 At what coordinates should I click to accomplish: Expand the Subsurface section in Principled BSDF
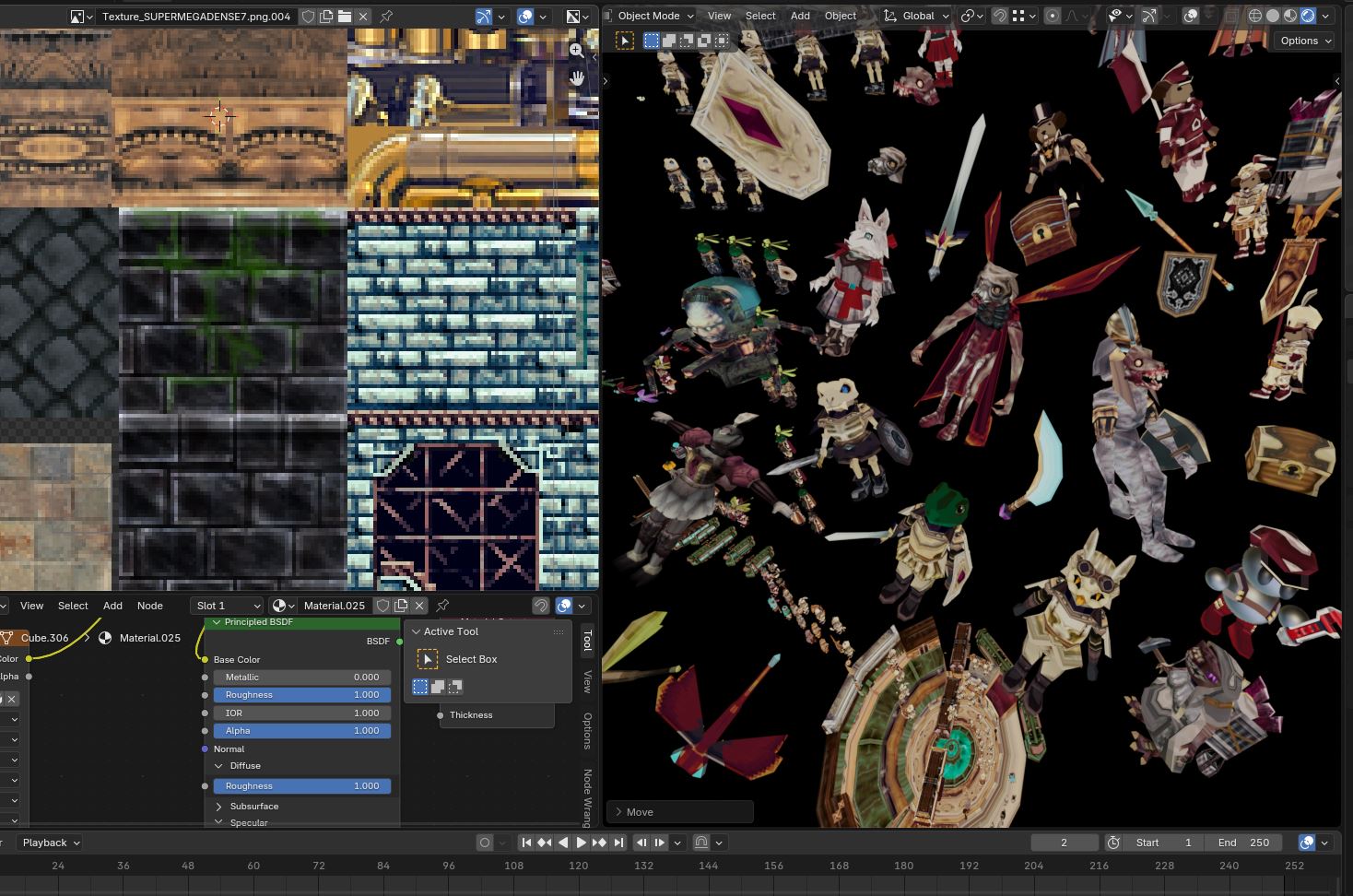[x=218, y=807]
